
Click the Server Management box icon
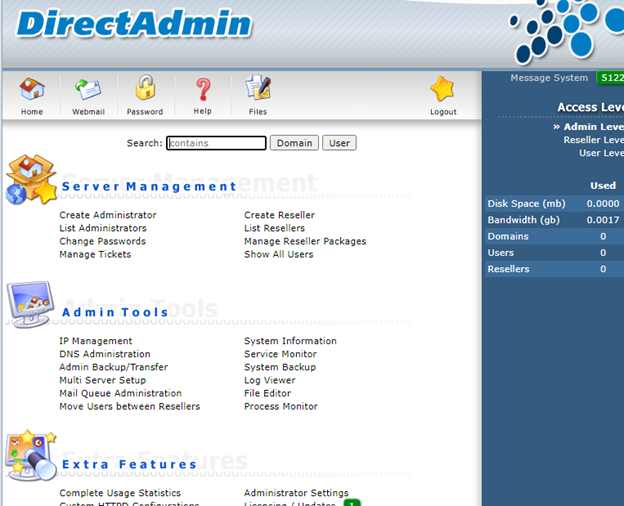(x=31, y=180)
